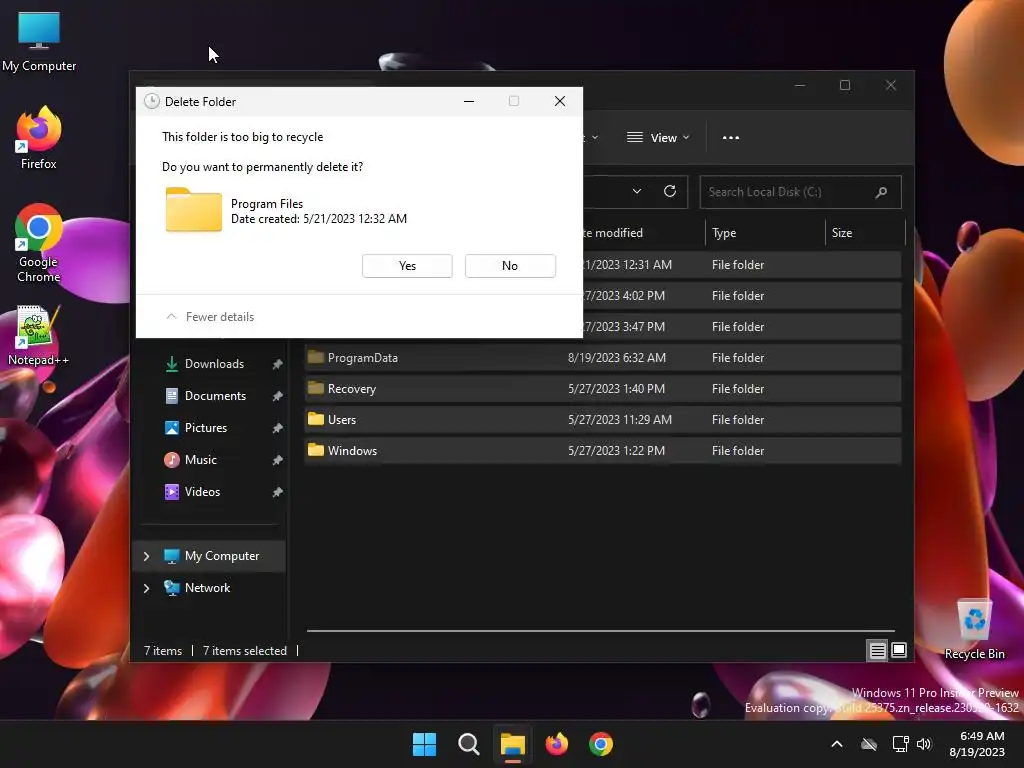The image size is (1024, 768).
Task: Click Search Local Disk (C:) field
Action: (800, 192)
